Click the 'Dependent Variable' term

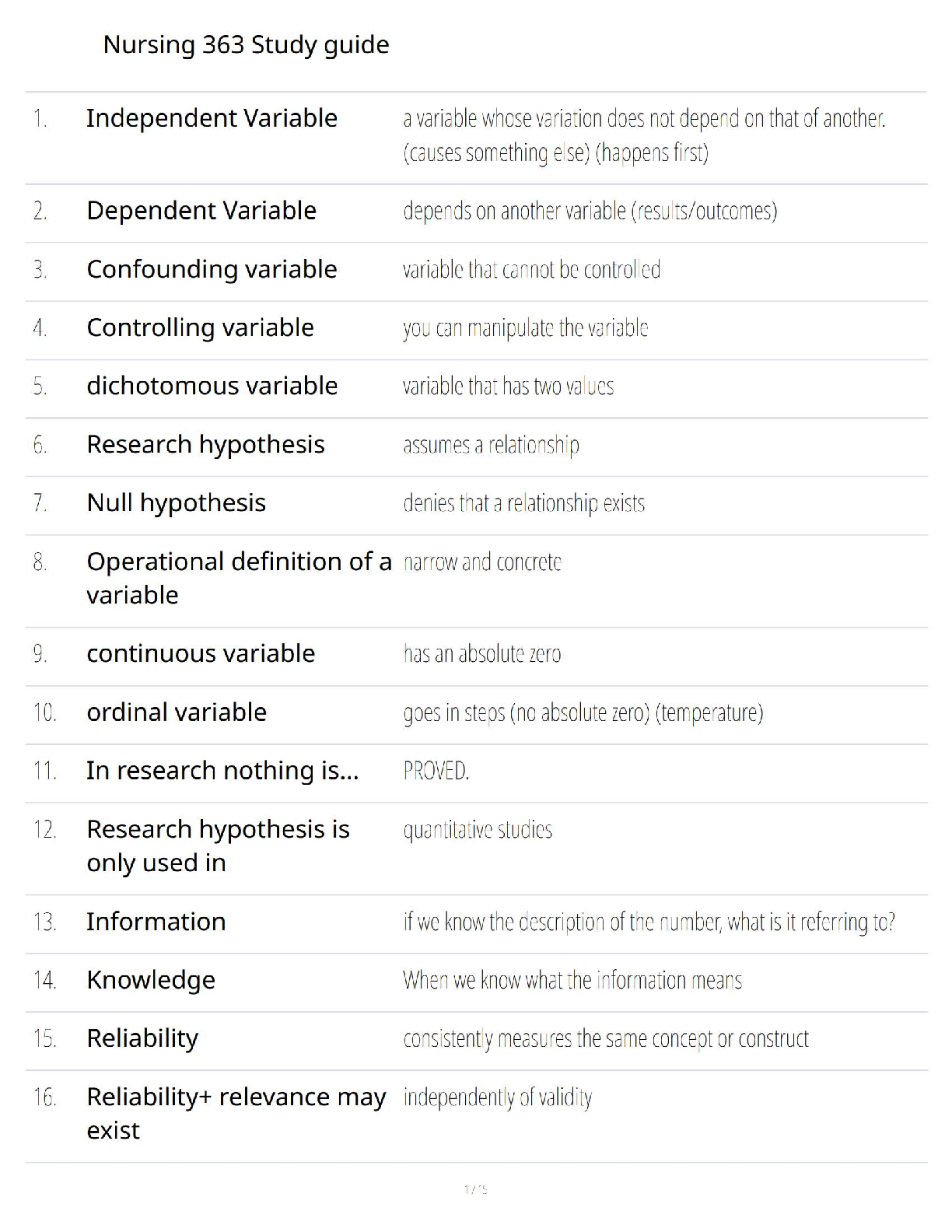[x=201, y=211]
